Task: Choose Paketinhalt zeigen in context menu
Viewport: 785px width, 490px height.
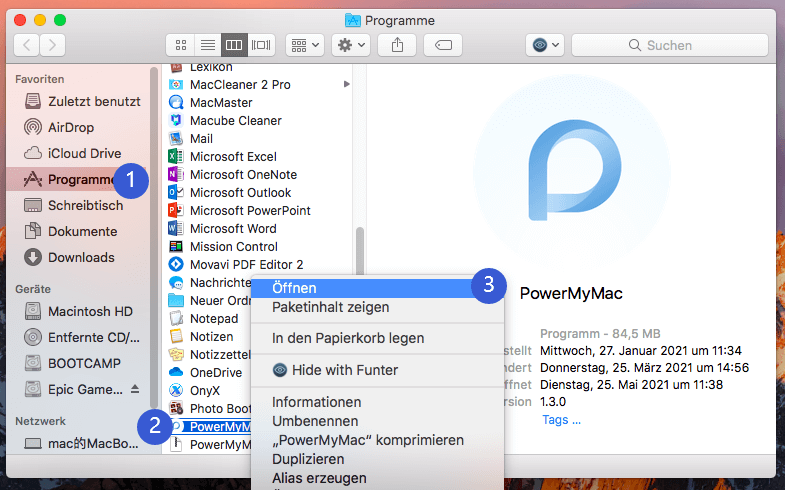Action: tap(376, 307)
